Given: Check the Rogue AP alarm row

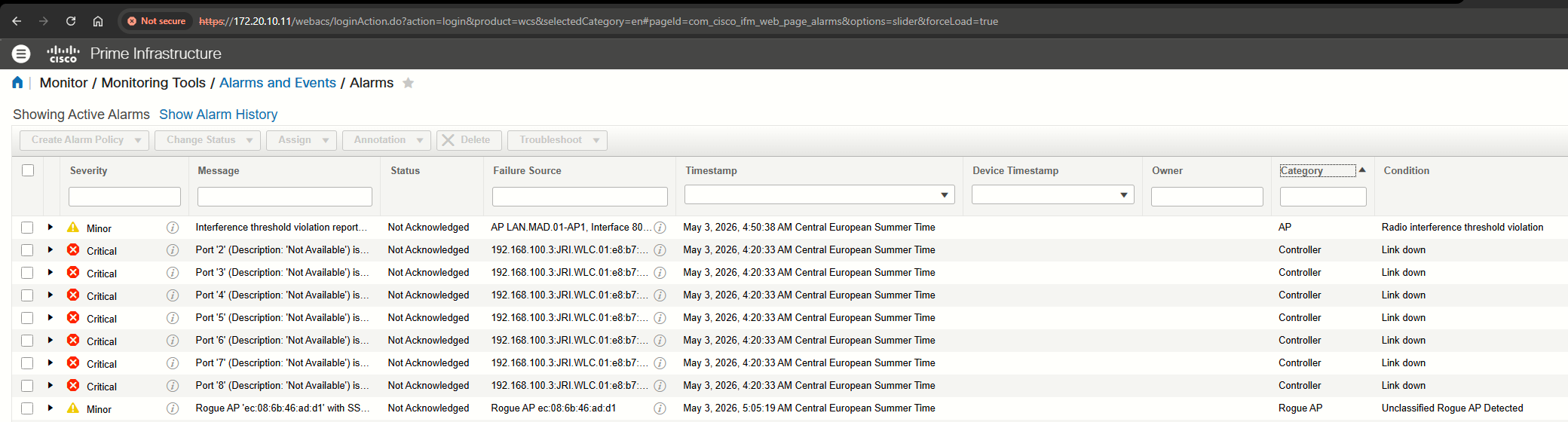Looking at the screenshot, I should [27, 408].
